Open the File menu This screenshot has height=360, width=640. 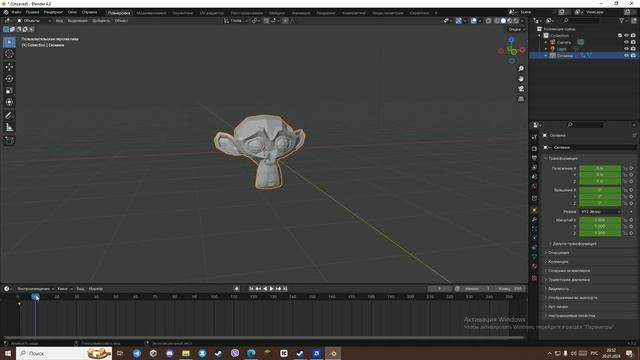click(16, 12)
